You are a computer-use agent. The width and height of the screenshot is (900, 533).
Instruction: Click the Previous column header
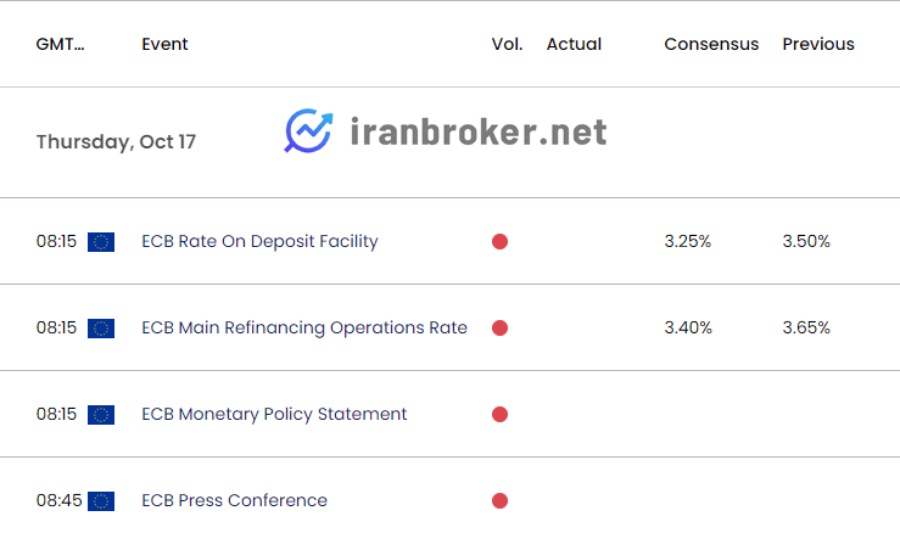coord(818,44)
